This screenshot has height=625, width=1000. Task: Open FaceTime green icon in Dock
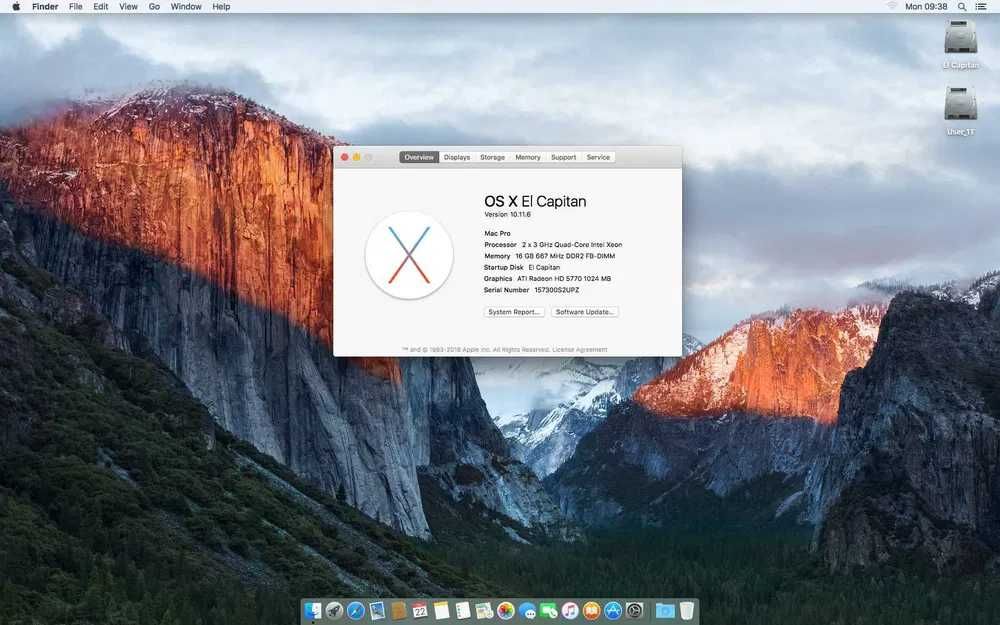pyautogui.click(x=548, y=611)
